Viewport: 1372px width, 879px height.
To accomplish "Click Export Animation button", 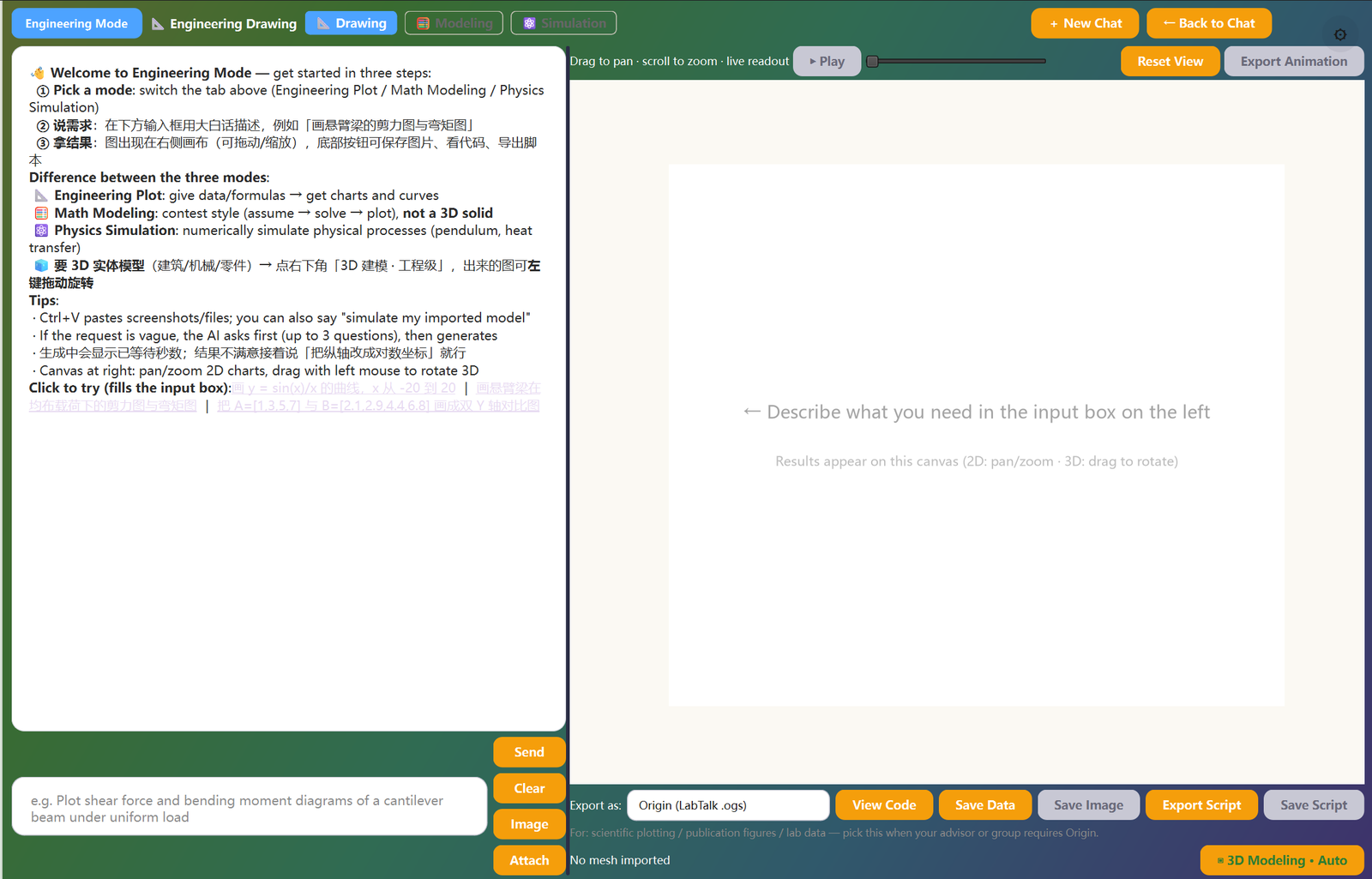I will 1294,61.
